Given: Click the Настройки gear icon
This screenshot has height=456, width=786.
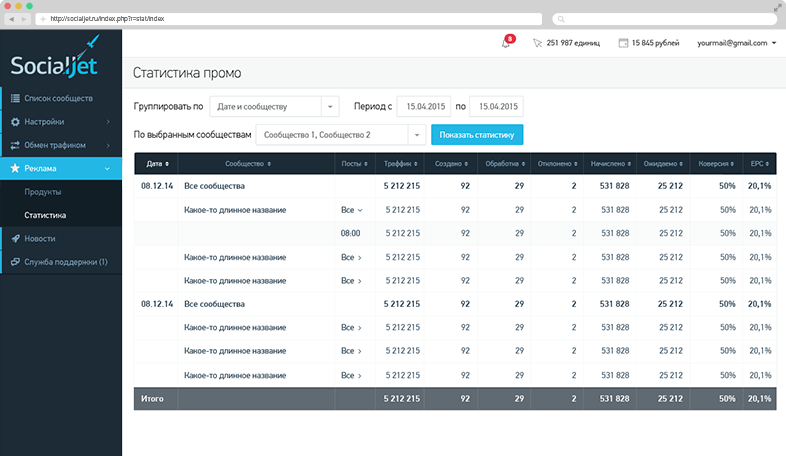Looking at the screenshot, I should point(15,122).
